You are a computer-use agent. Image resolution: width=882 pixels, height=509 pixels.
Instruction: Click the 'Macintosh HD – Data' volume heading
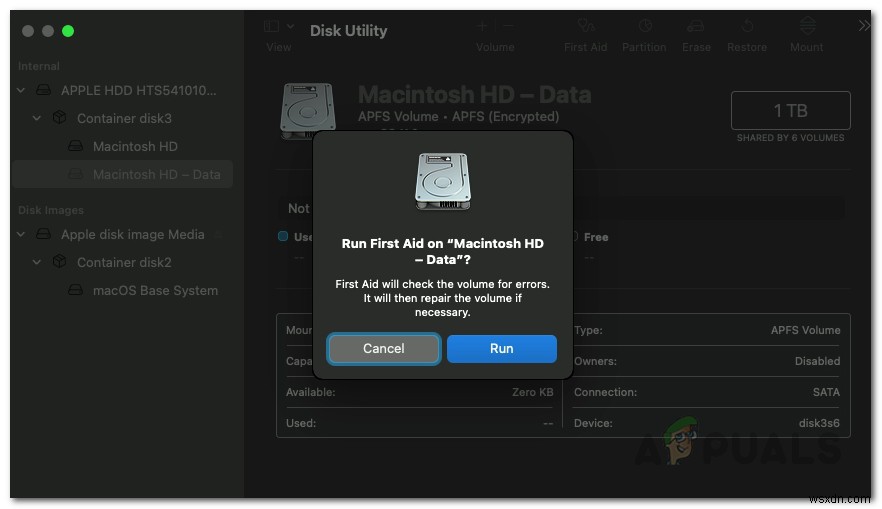tap(474, 94)
